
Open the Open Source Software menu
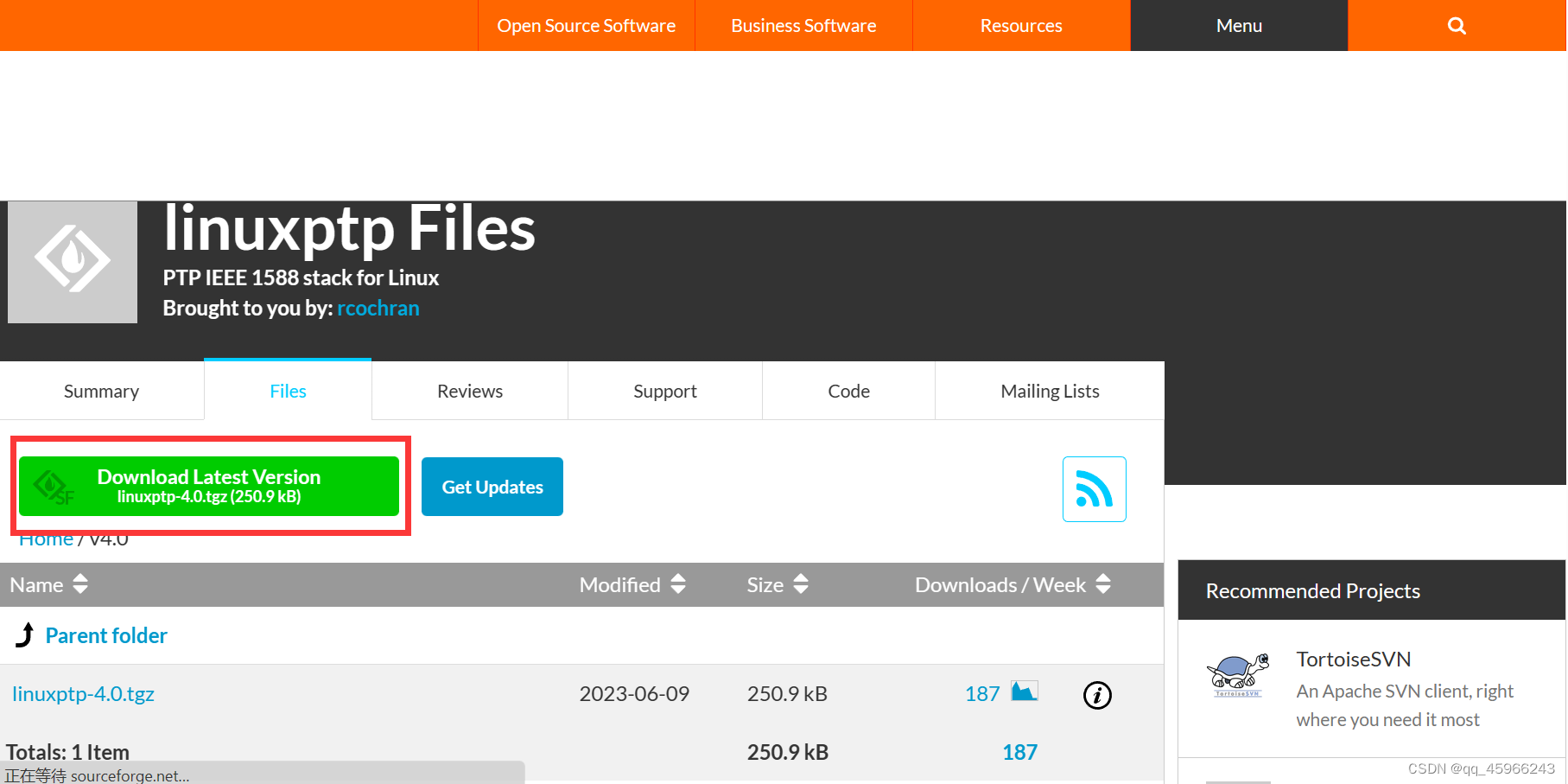[x=587, y=26]
